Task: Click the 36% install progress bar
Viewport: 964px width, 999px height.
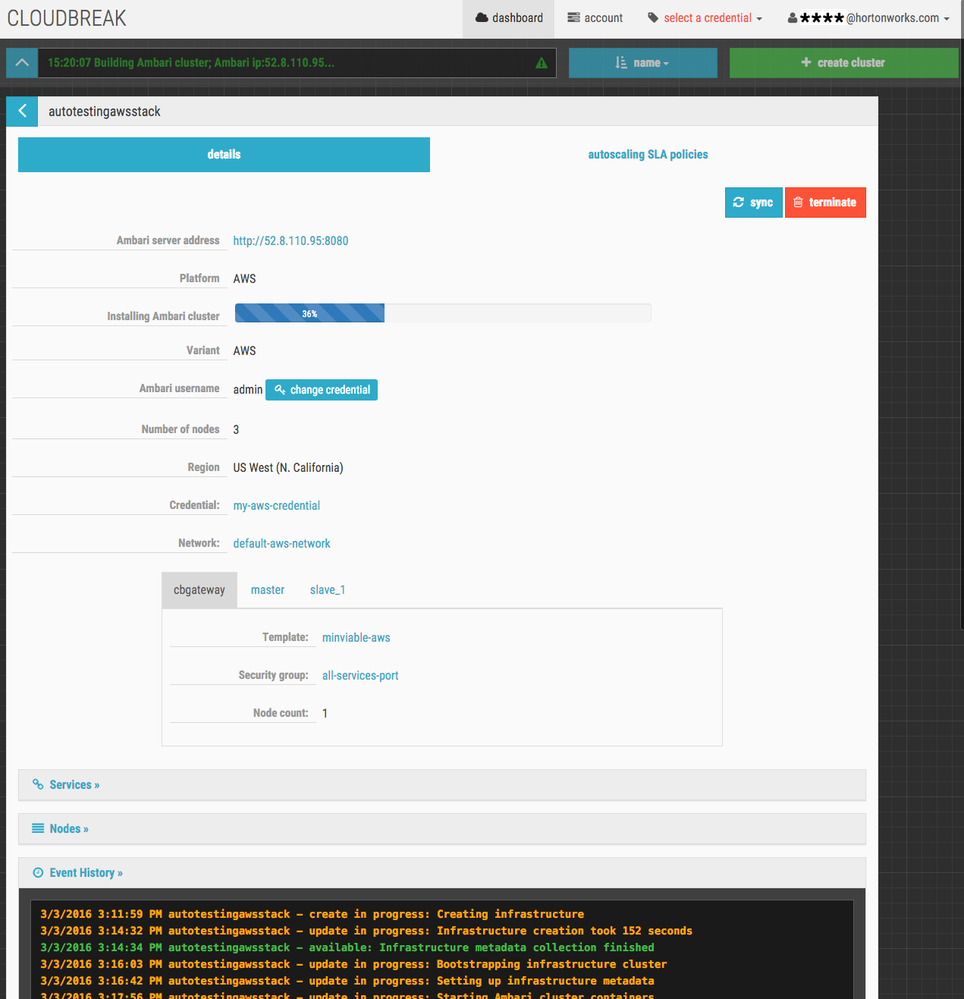Action: [x=443, y=313]
